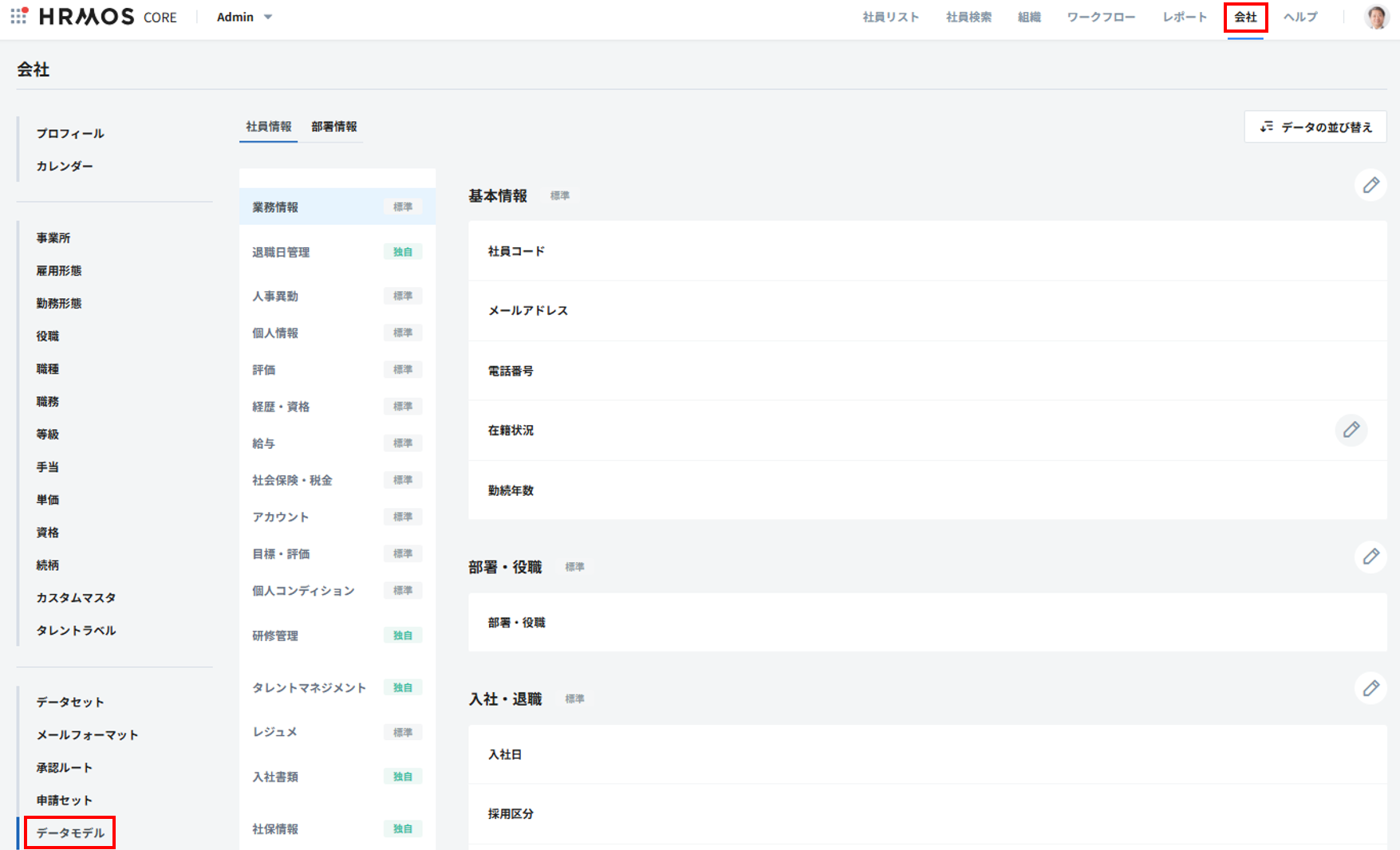This screenshot has height=850, width=1400.
Task: Edit the 基本情報 section with pencil icon
Action: coord(1370,185)
